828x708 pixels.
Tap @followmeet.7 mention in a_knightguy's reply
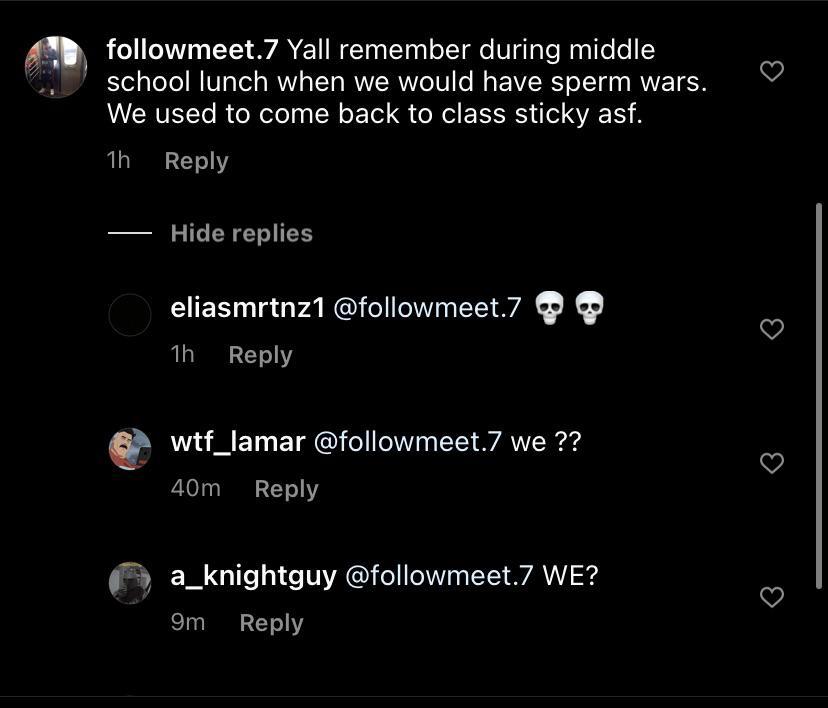pos(438,576)
